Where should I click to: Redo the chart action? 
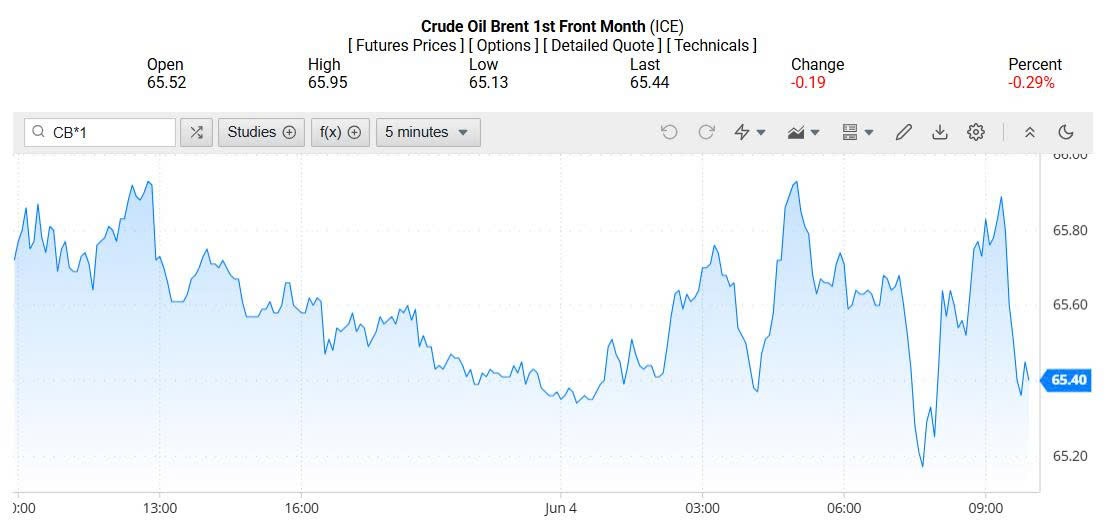point(706,132)
